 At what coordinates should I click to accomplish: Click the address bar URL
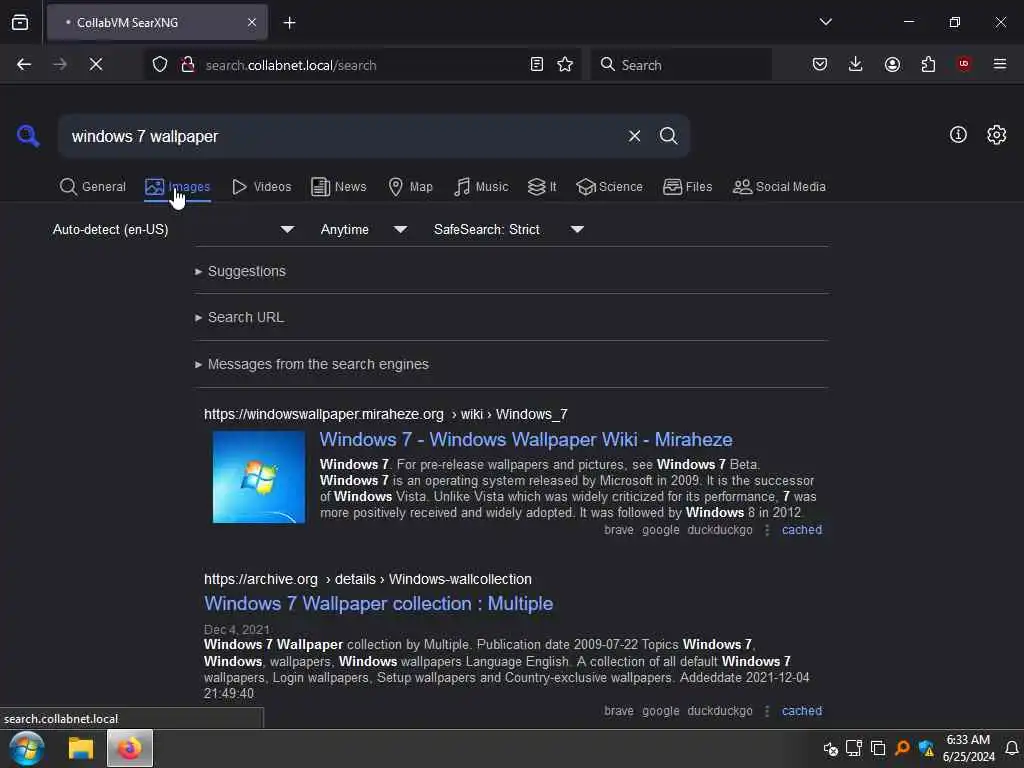[x=291, y=65]
